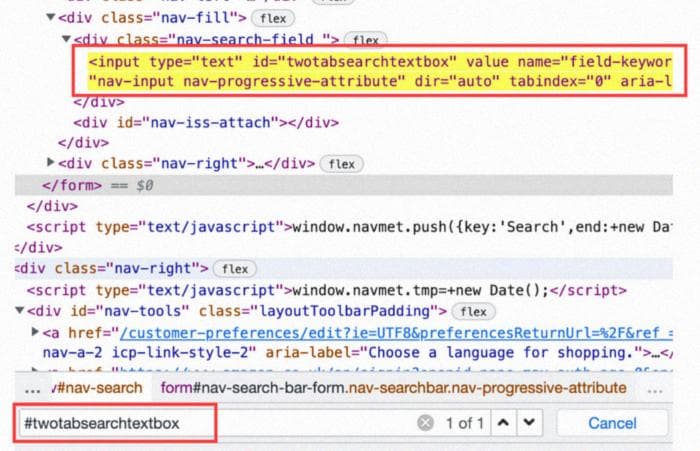The height and width of the screenshot is (451, 700).
Task: Expand the customer-preferences anchor node
Action: [x=35, y=332]
